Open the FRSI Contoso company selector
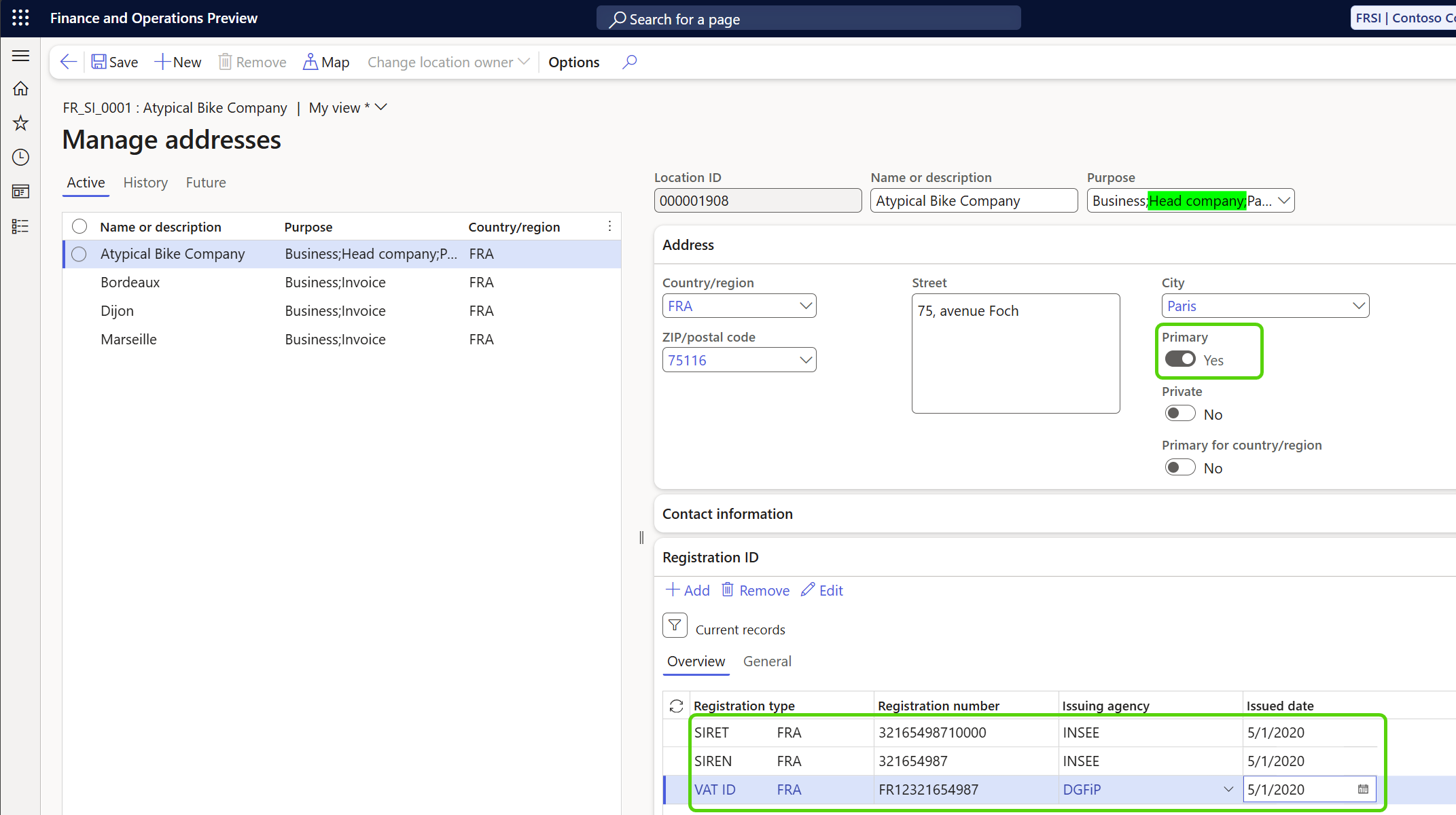Viewport: 1456px width, 815px height. point(1404,18)
